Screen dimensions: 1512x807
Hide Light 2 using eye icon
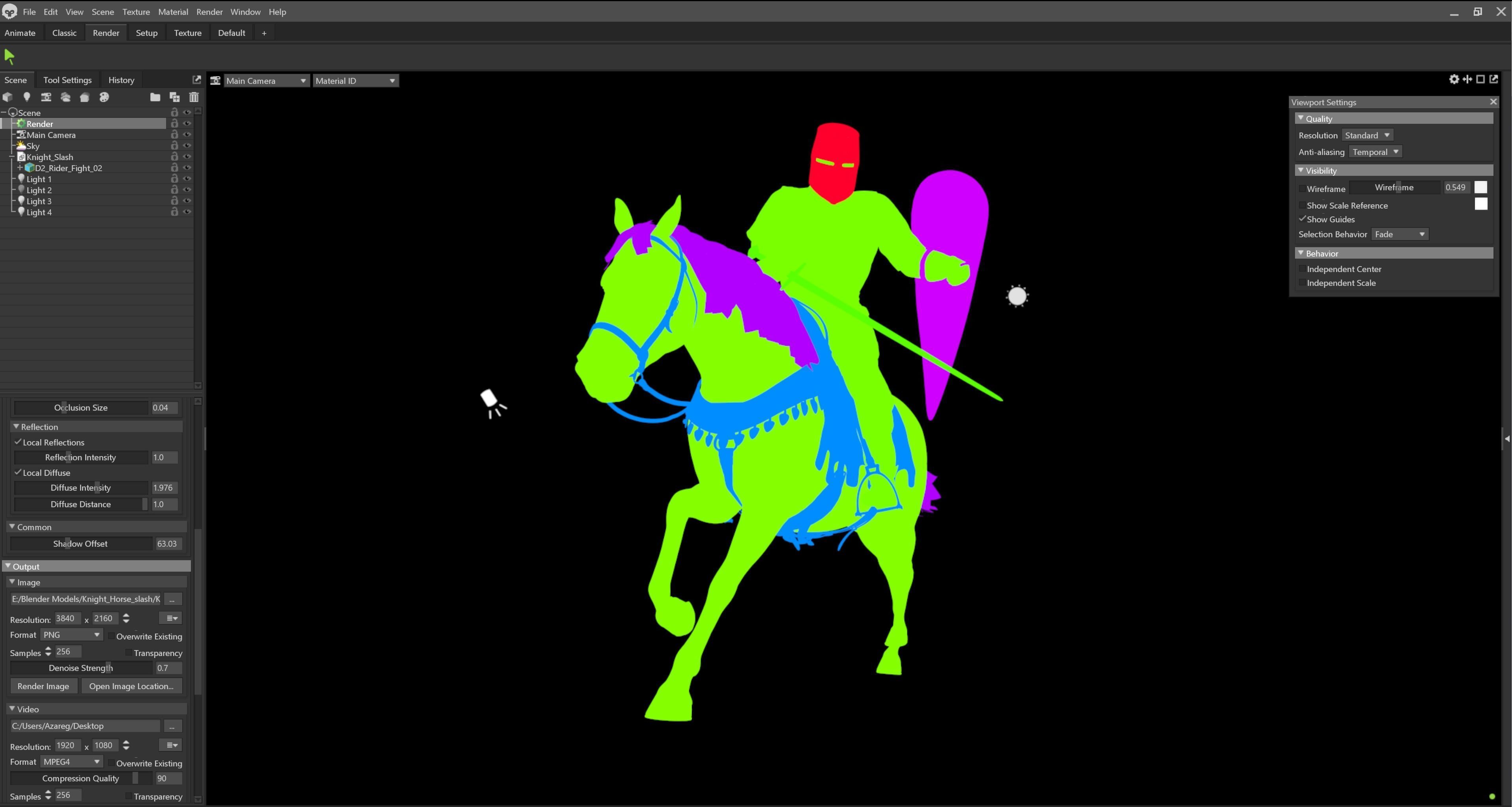pos(187,190)
